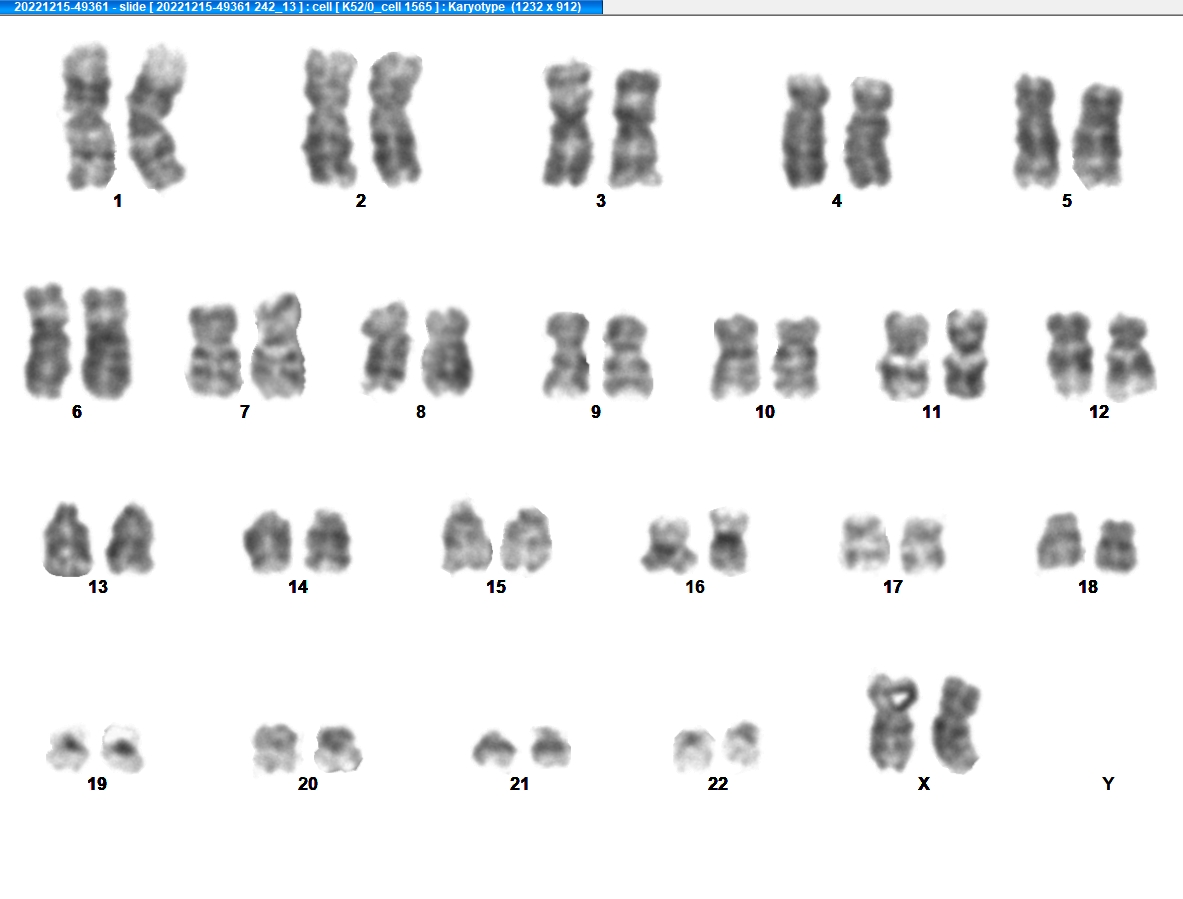This screenshot has width=1183, height=899.
Task: Select the right chromosome 3 image
Action: 635,128
